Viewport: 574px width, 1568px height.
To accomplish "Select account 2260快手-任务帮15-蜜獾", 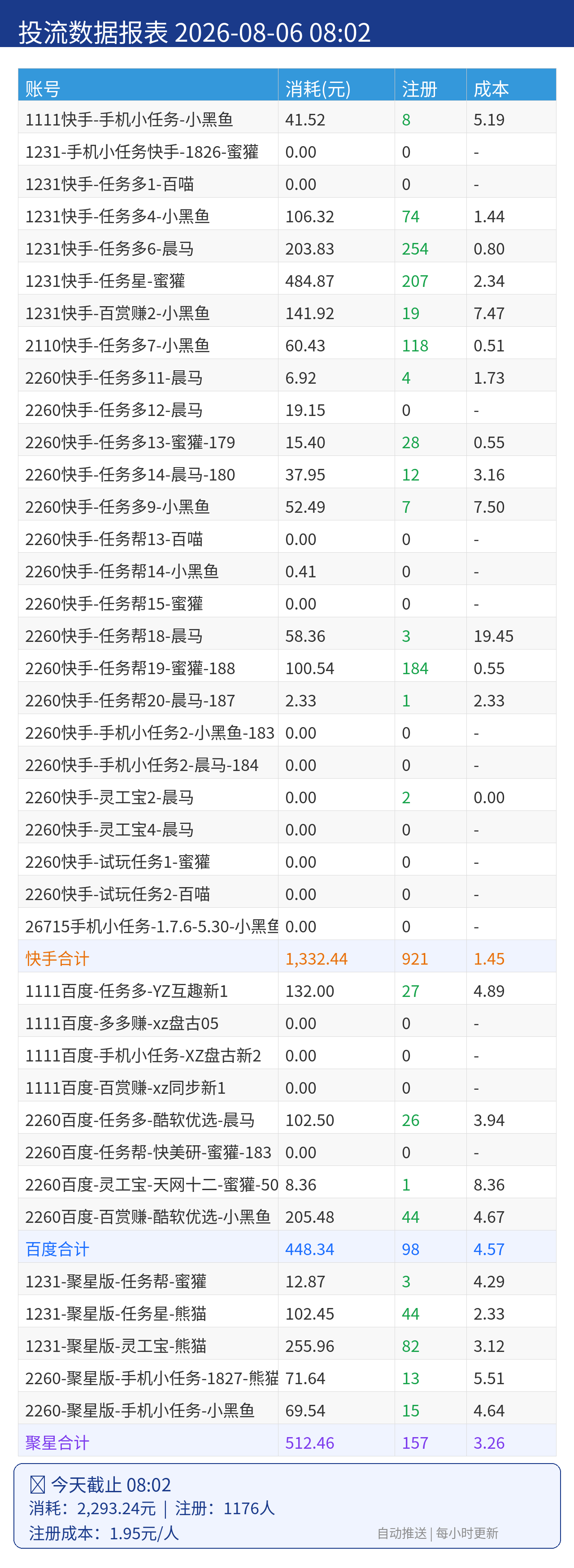I will tap(114, 604).
